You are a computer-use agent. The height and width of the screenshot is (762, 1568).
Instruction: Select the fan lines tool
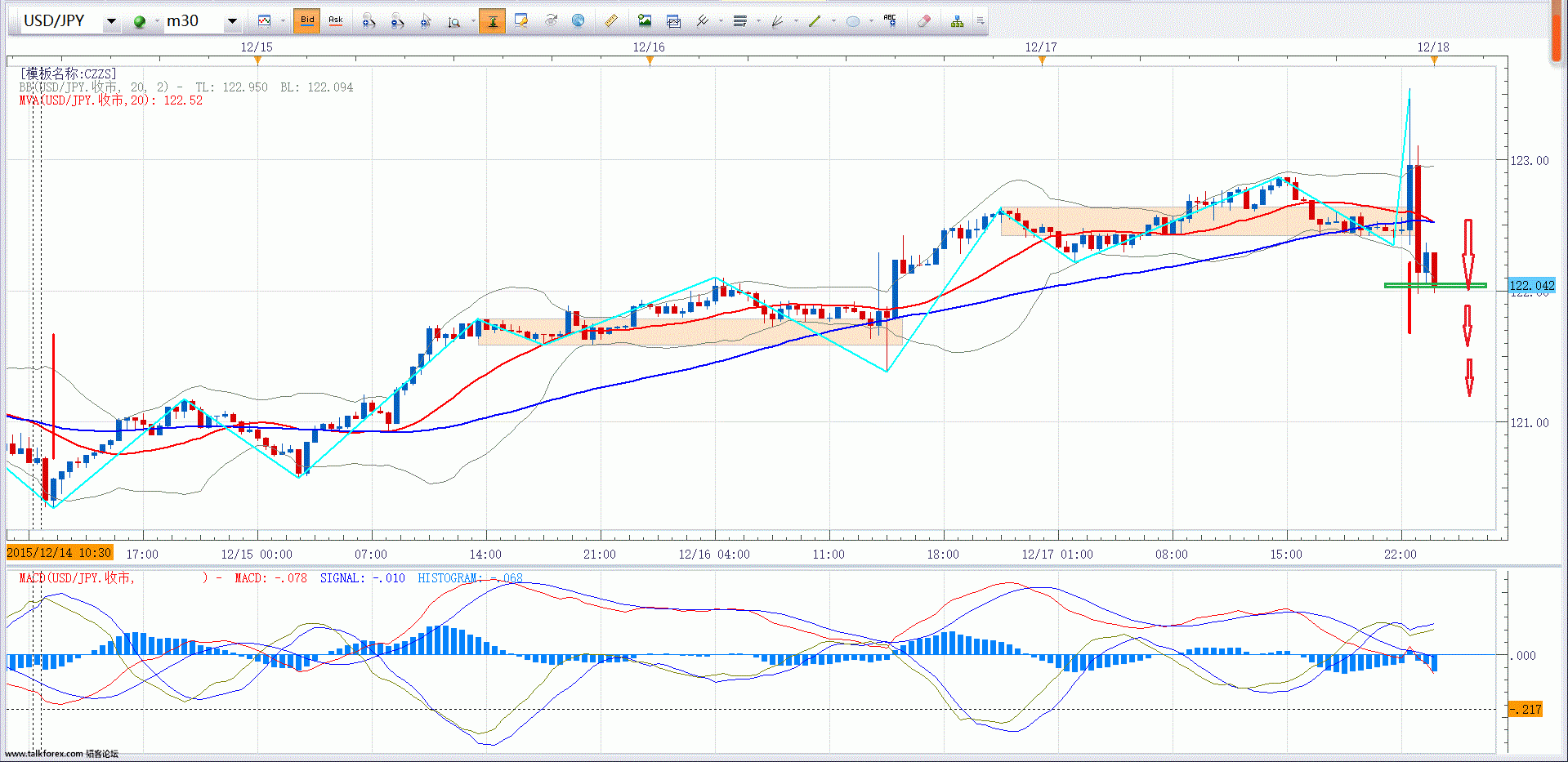777,21
